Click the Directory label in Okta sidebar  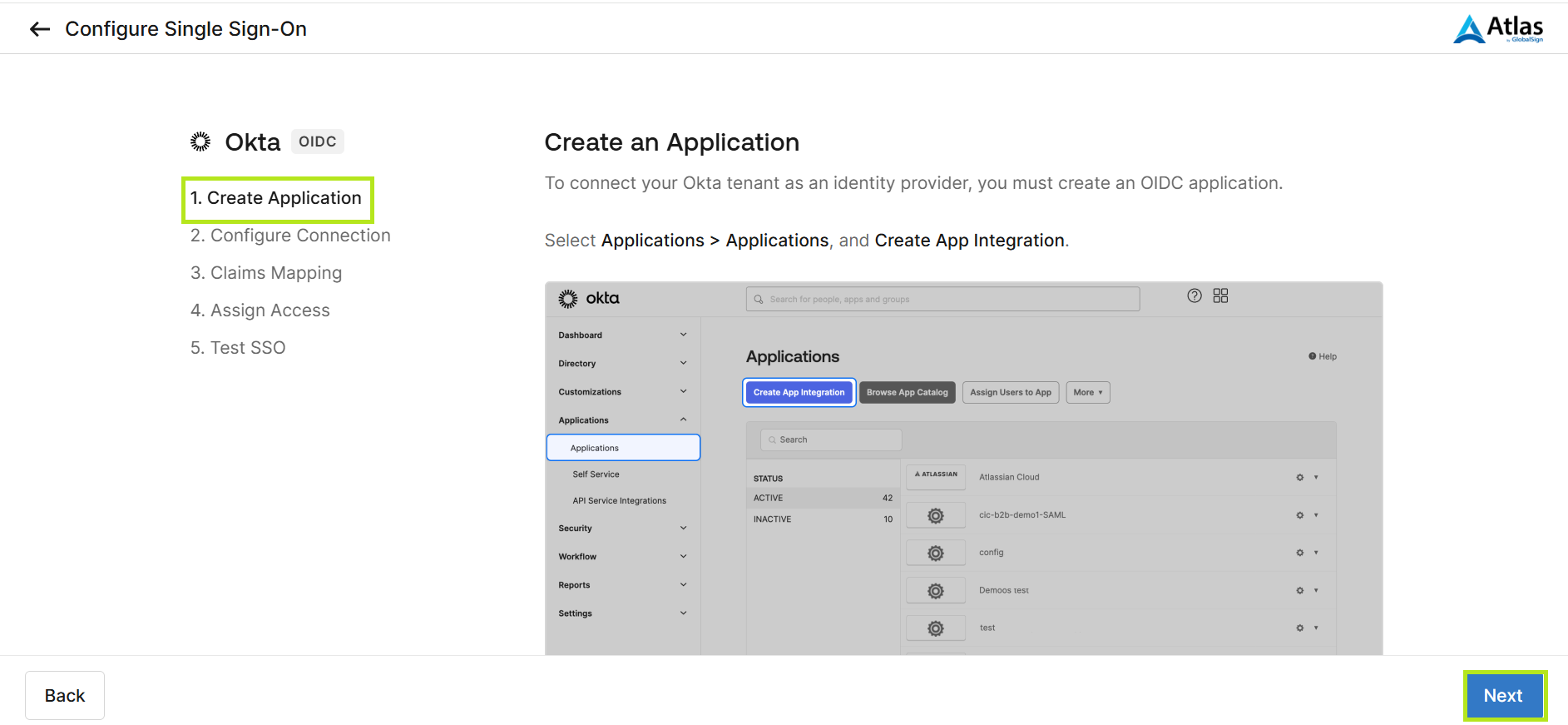577,364
